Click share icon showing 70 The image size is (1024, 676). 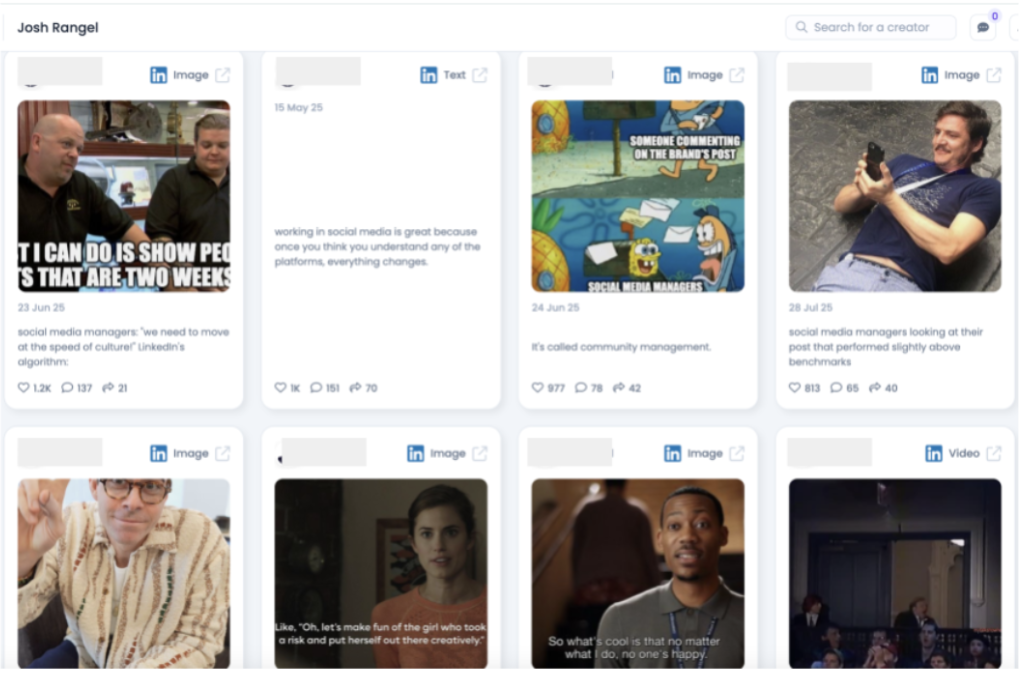357,389
